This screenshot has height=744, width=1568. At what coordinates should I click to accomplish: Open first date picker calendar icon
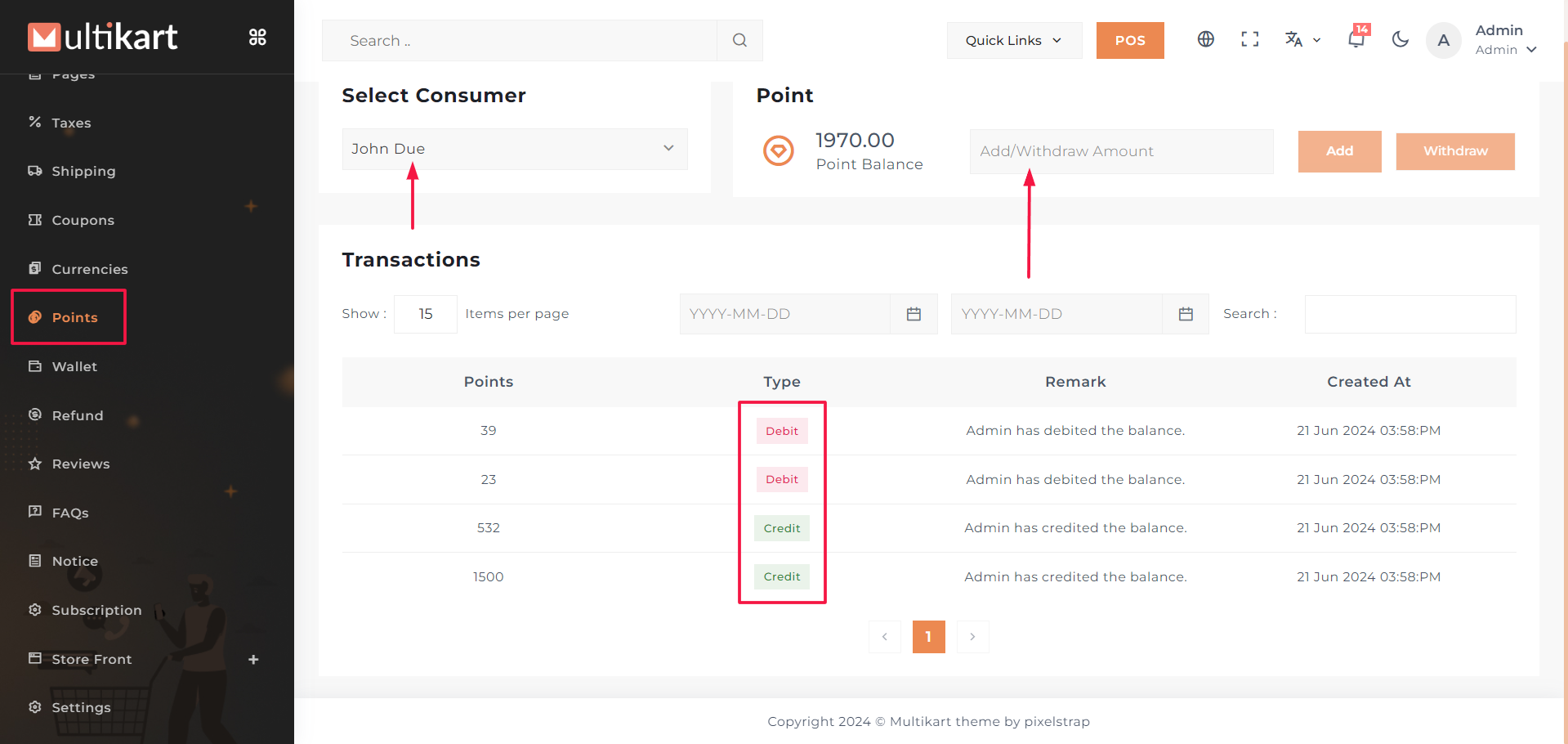tap(914, 314)
